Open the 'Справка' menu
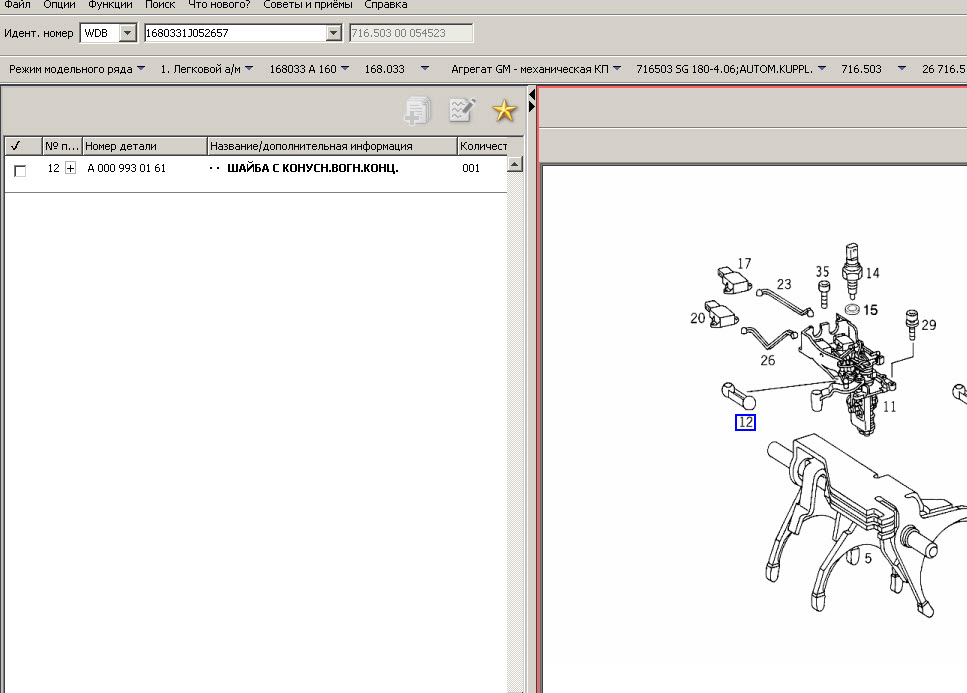The image size is (967, 693). (385, 5)
